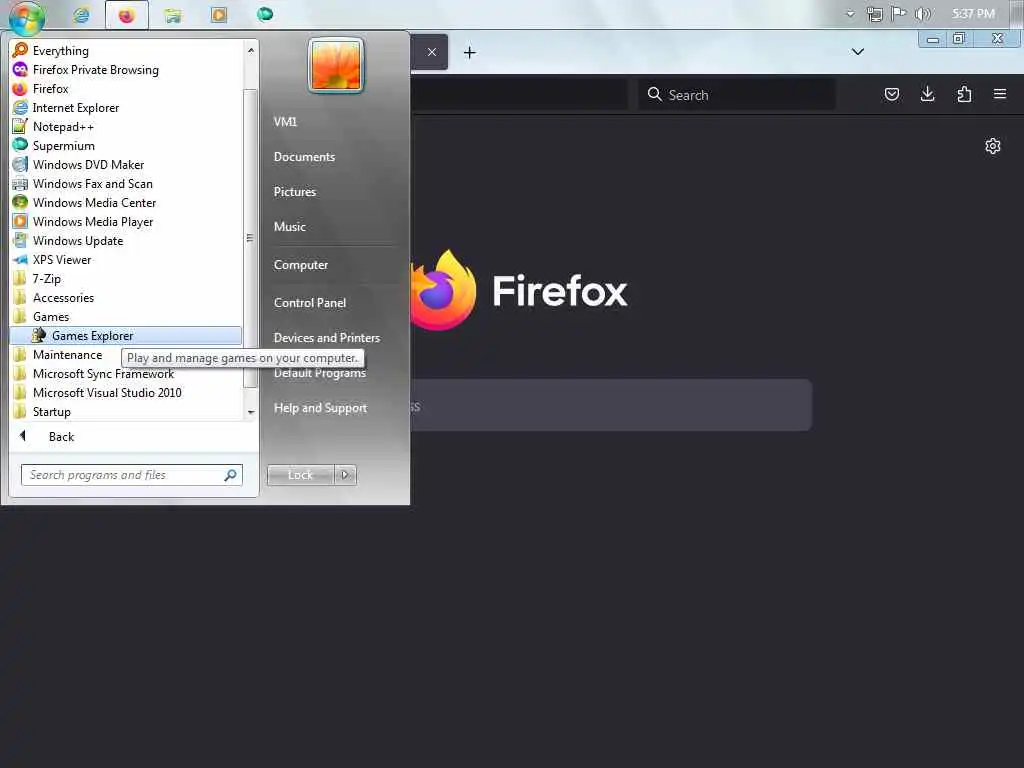The width and height of the screenshot is (1024, 768).
Task: Open Documents from Start menu
Action: [x=304, y=157]
